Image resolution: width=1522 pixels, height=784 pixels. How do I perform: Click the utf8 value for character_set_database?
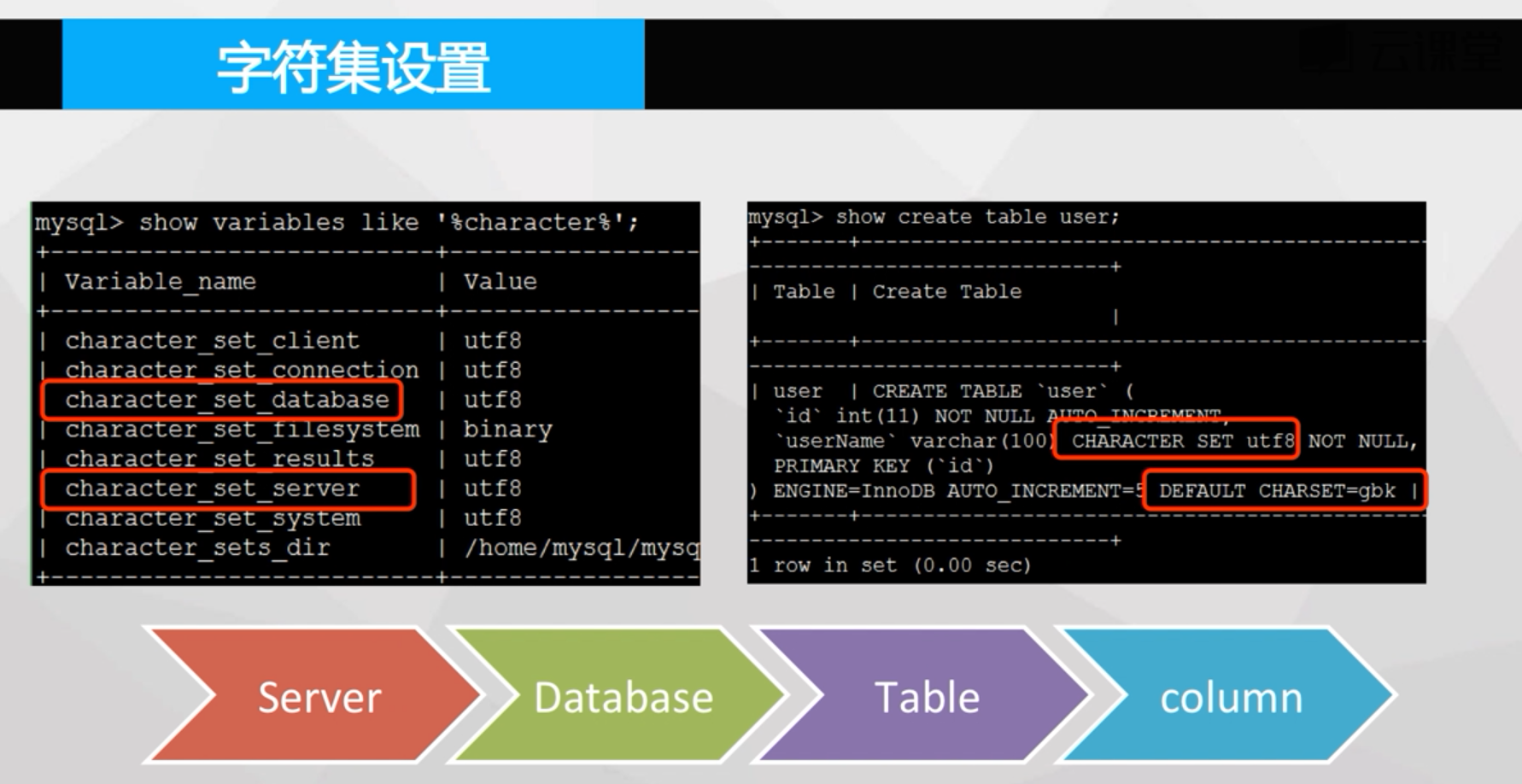tap(493, 400)
